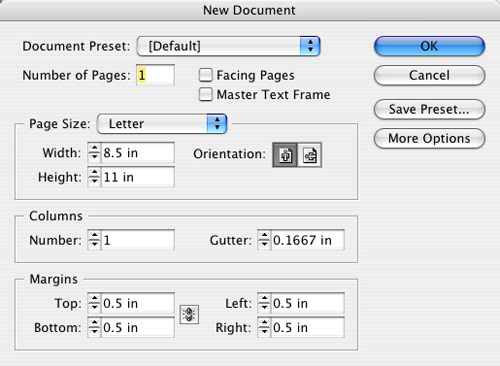This screenshot has height=366, width=500.
Task: Open the Page Size Letter dropdown
Action: tap(162, 124)
